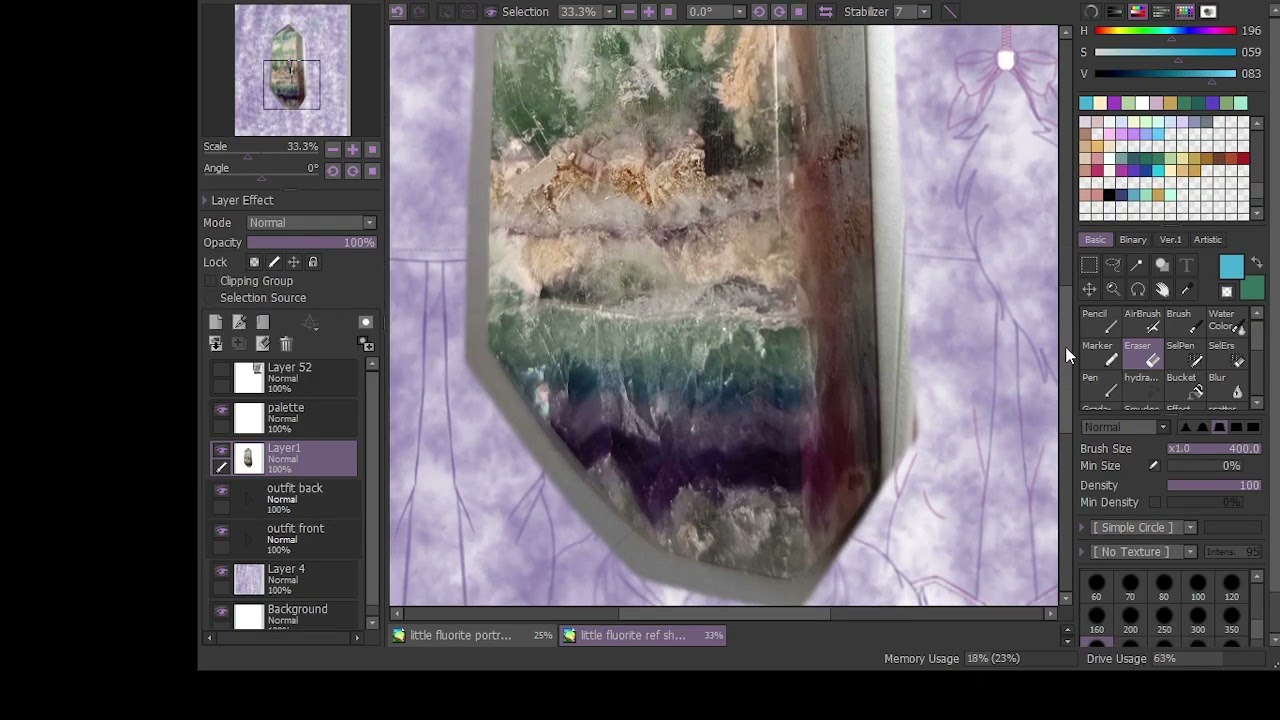Enable the Clipping Group checkbox
1280x720 pixels.
pos(210,281)
